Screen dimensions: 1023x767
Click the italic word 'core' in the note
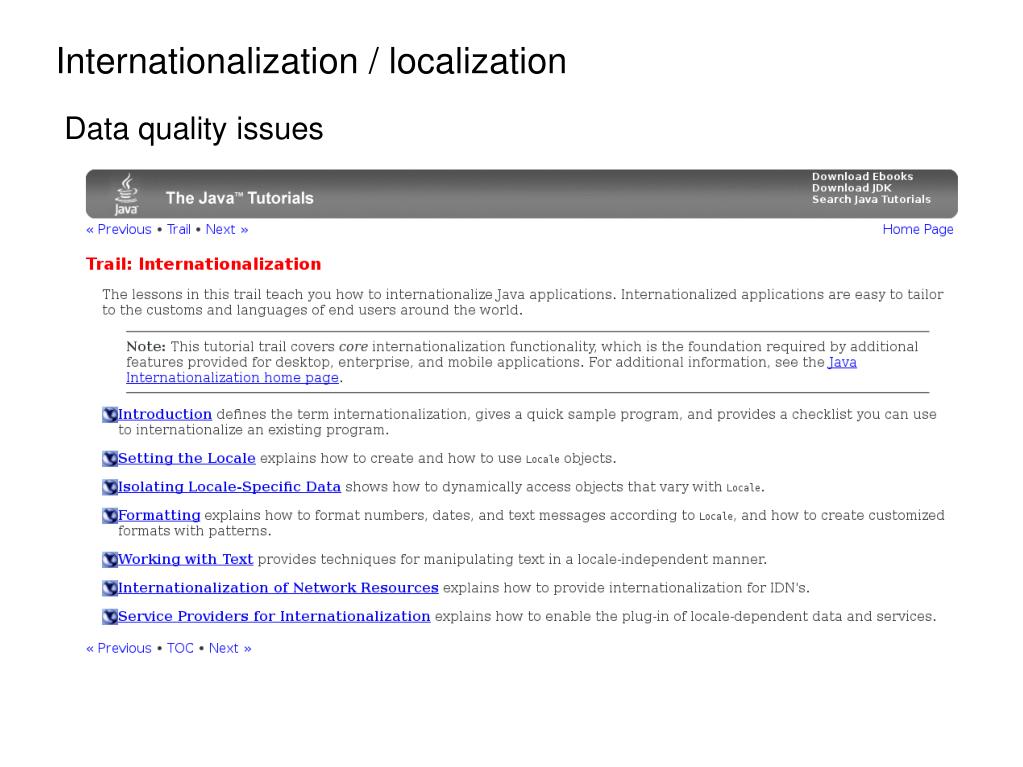353,347
